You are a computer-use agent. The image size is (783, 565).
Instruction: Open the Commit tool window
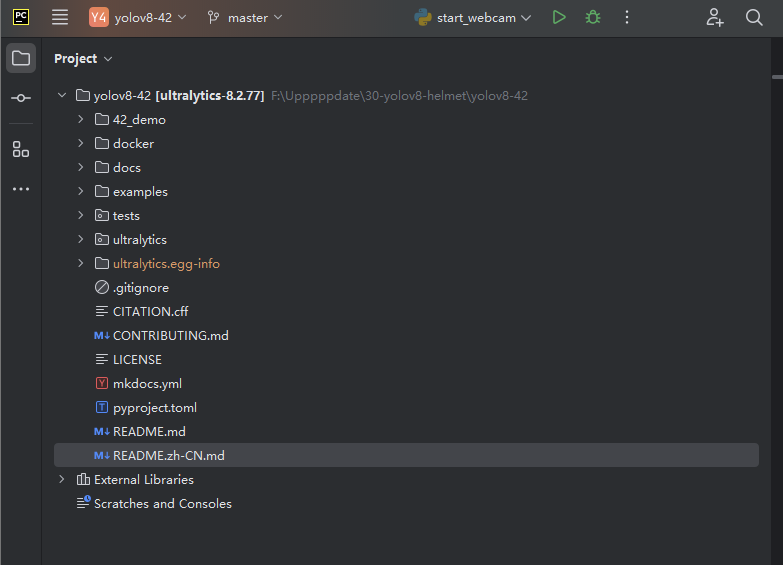pos(21,98)
